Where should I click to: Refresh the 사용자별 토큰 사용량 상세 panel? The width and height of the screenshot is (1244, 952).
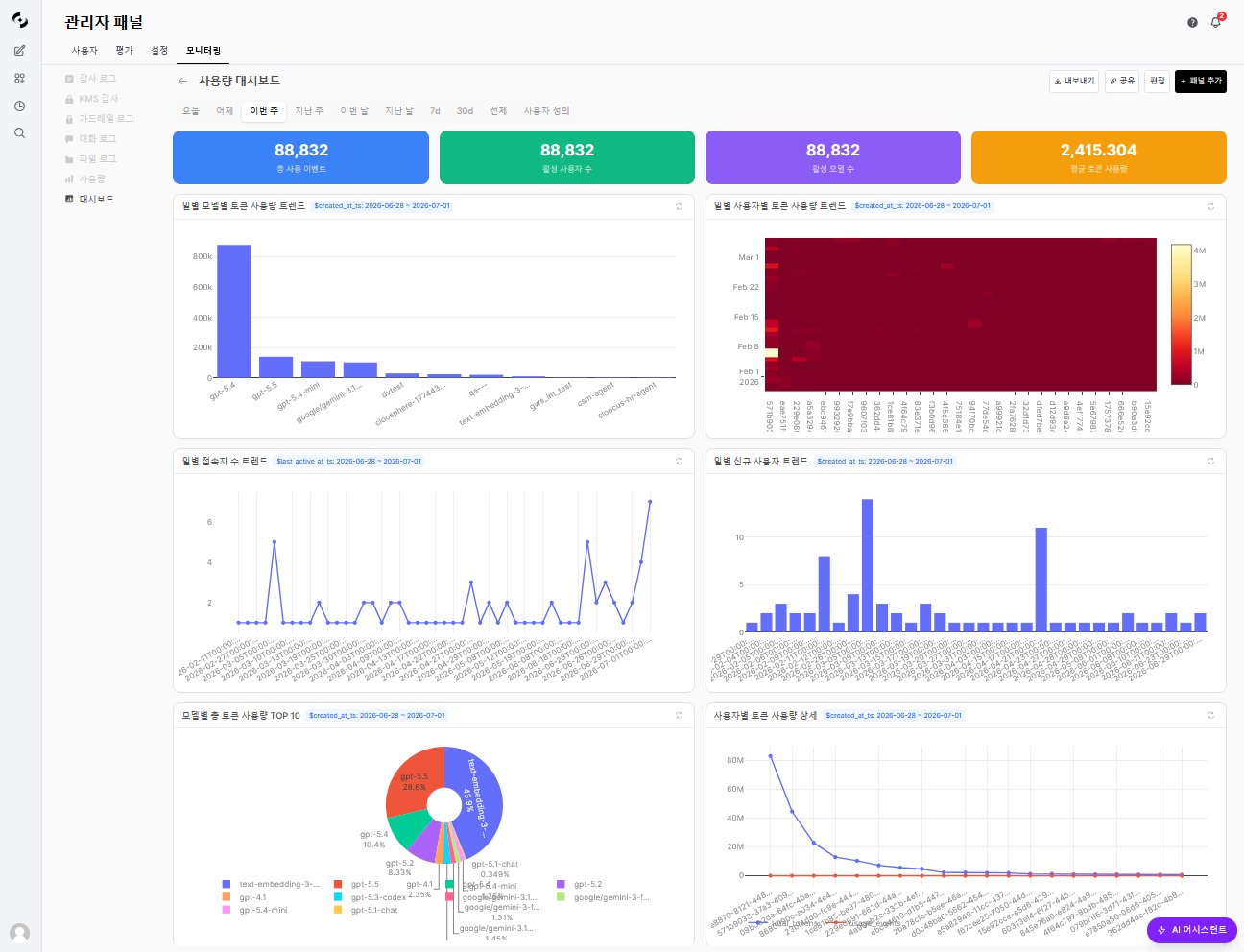1210,716
